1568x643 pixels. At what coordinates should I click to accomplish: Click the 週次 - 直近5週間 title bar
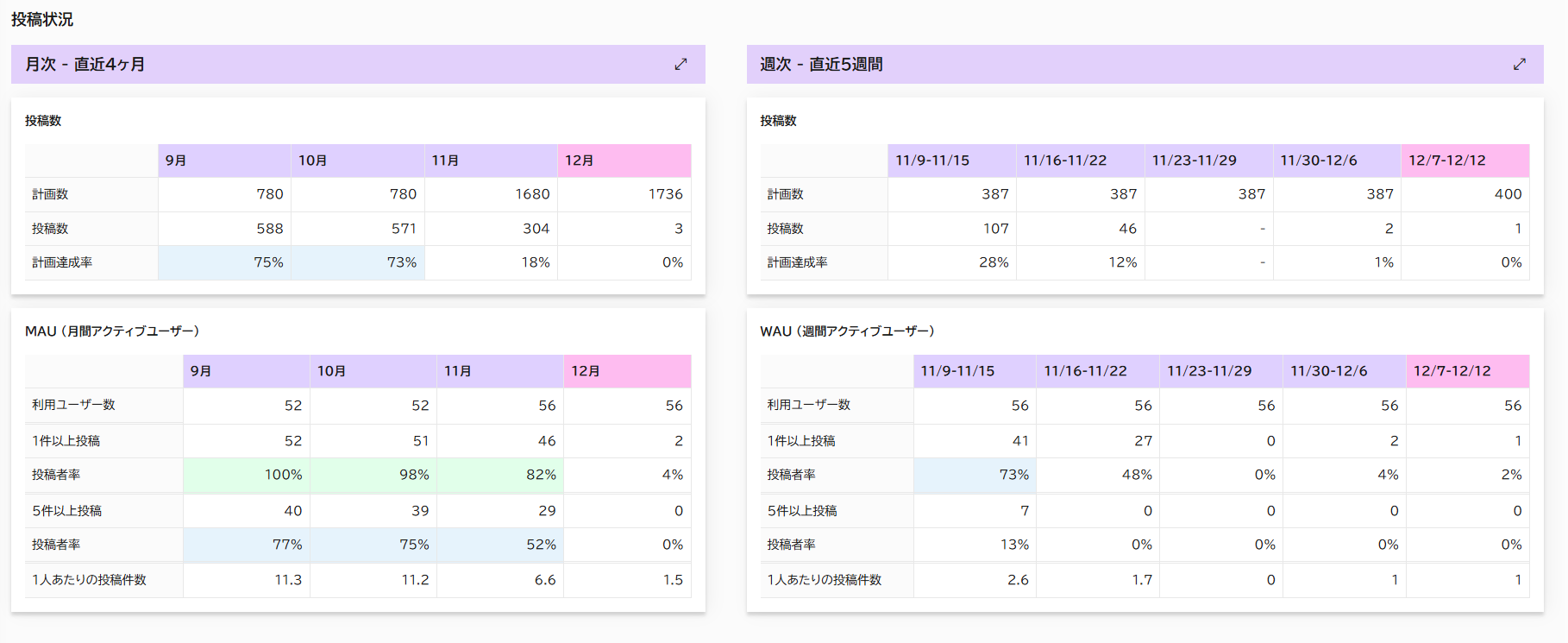point(1145,64)
